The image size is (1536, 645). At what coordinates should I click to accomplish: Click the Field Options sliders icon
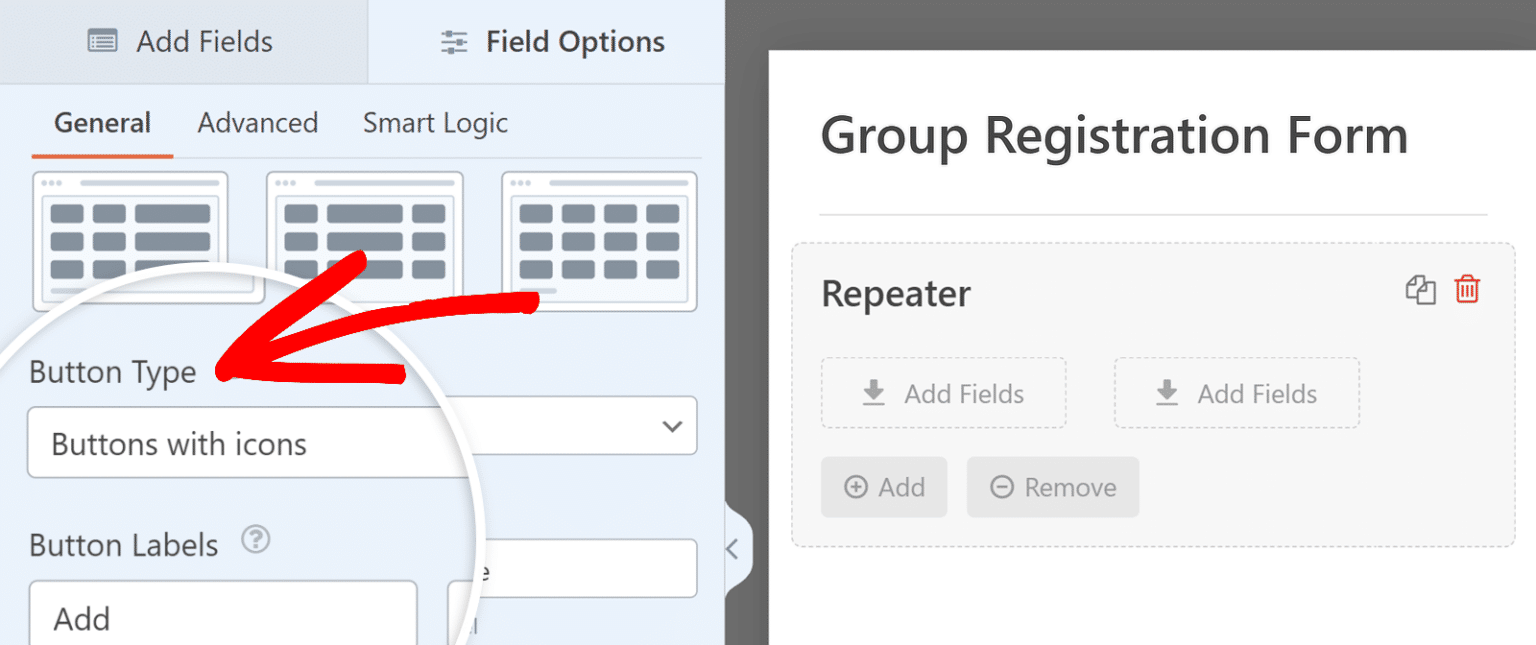(x=452, y=42)
